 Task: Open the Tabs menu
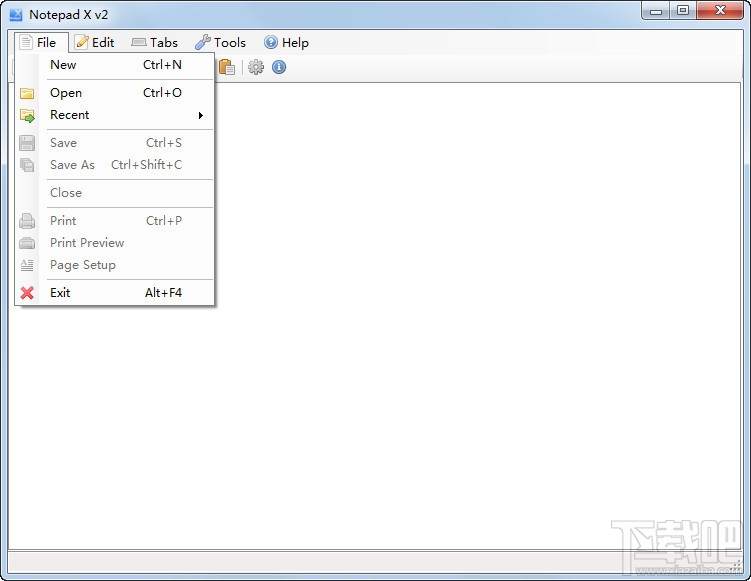point(154,43)
